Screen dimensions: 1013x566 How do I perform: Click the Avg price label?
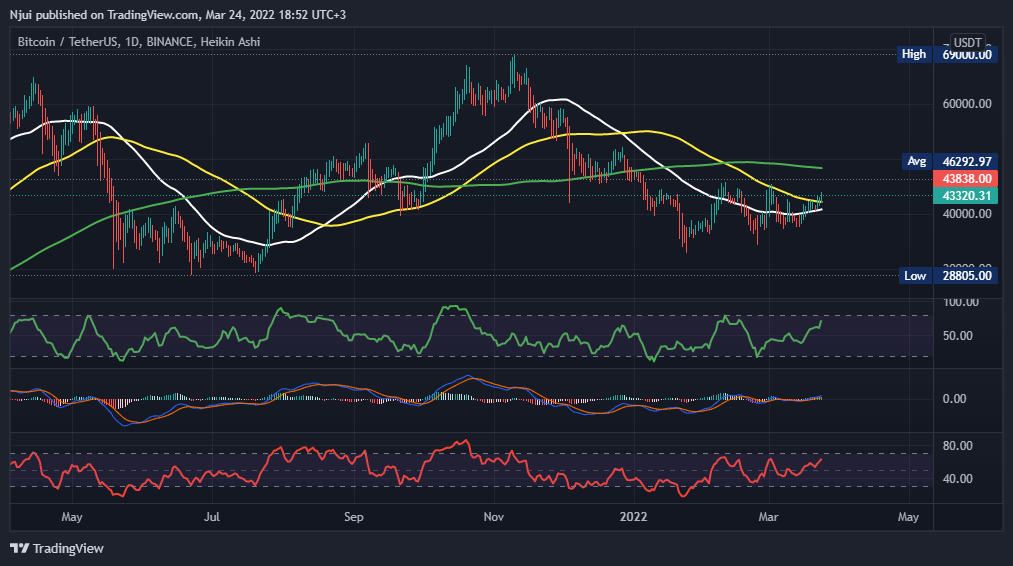(916, 162)
